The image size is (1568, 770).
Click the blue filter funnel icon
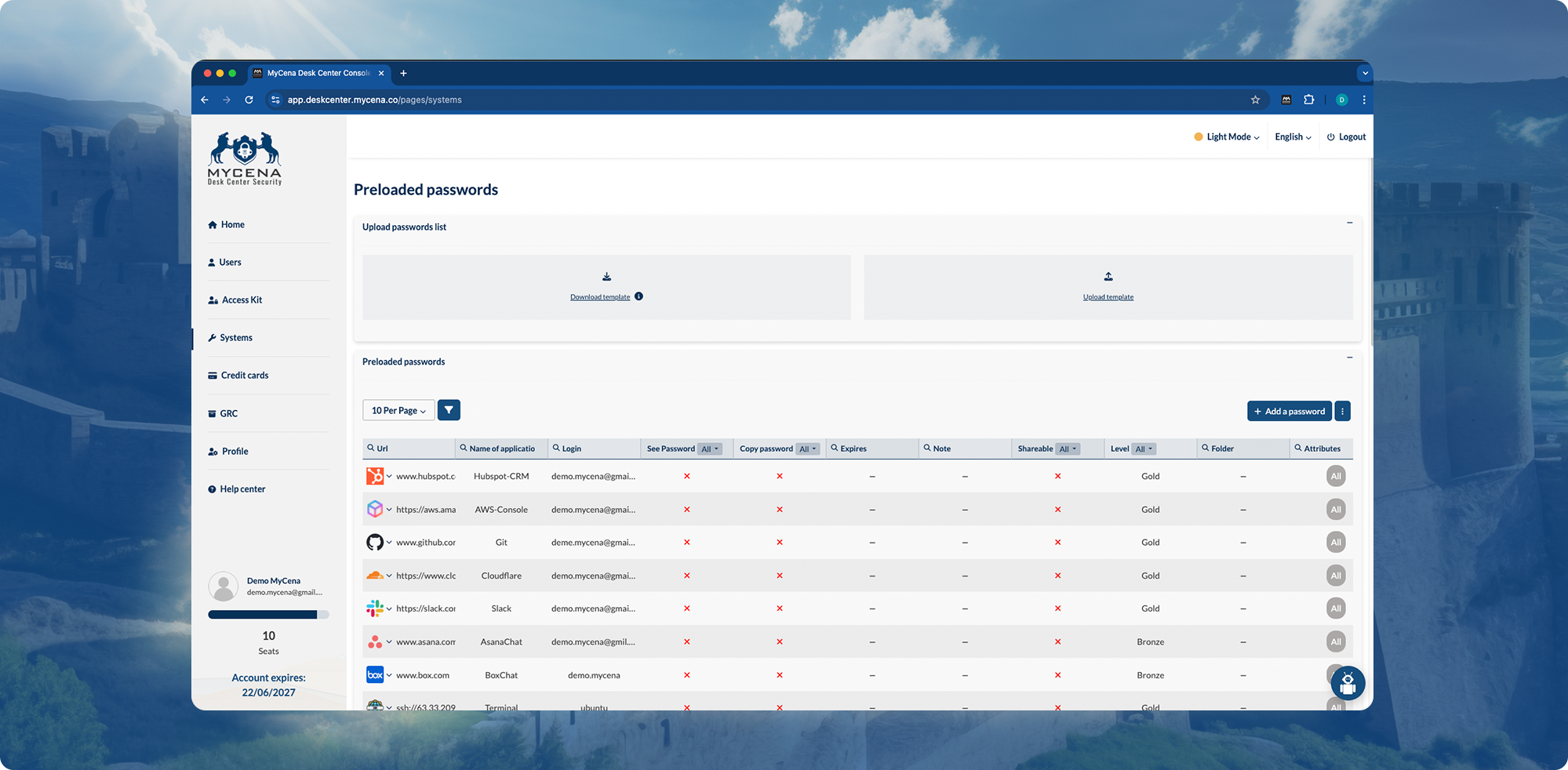(449, 410)
